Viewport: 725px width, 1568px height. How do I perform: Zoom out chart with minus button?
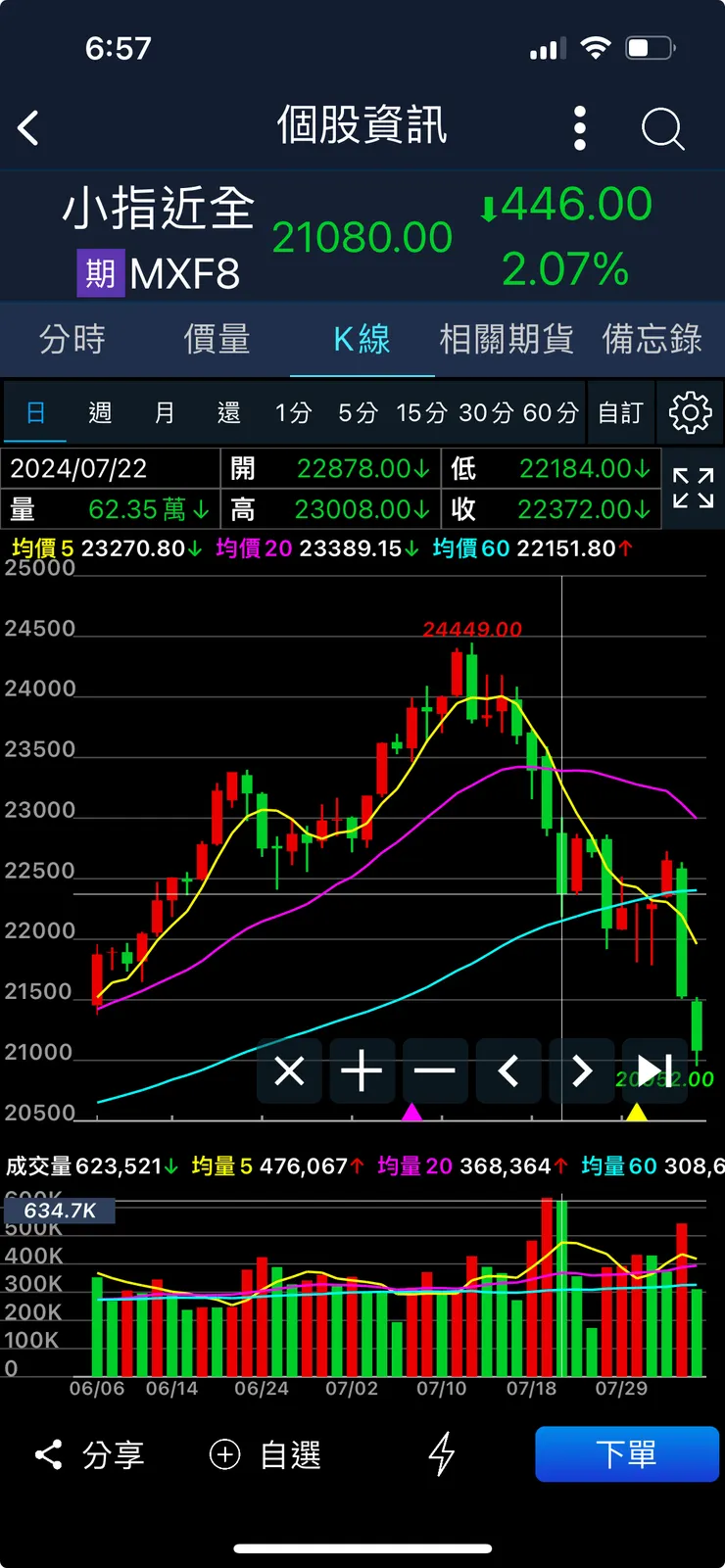coord(434,1070)
